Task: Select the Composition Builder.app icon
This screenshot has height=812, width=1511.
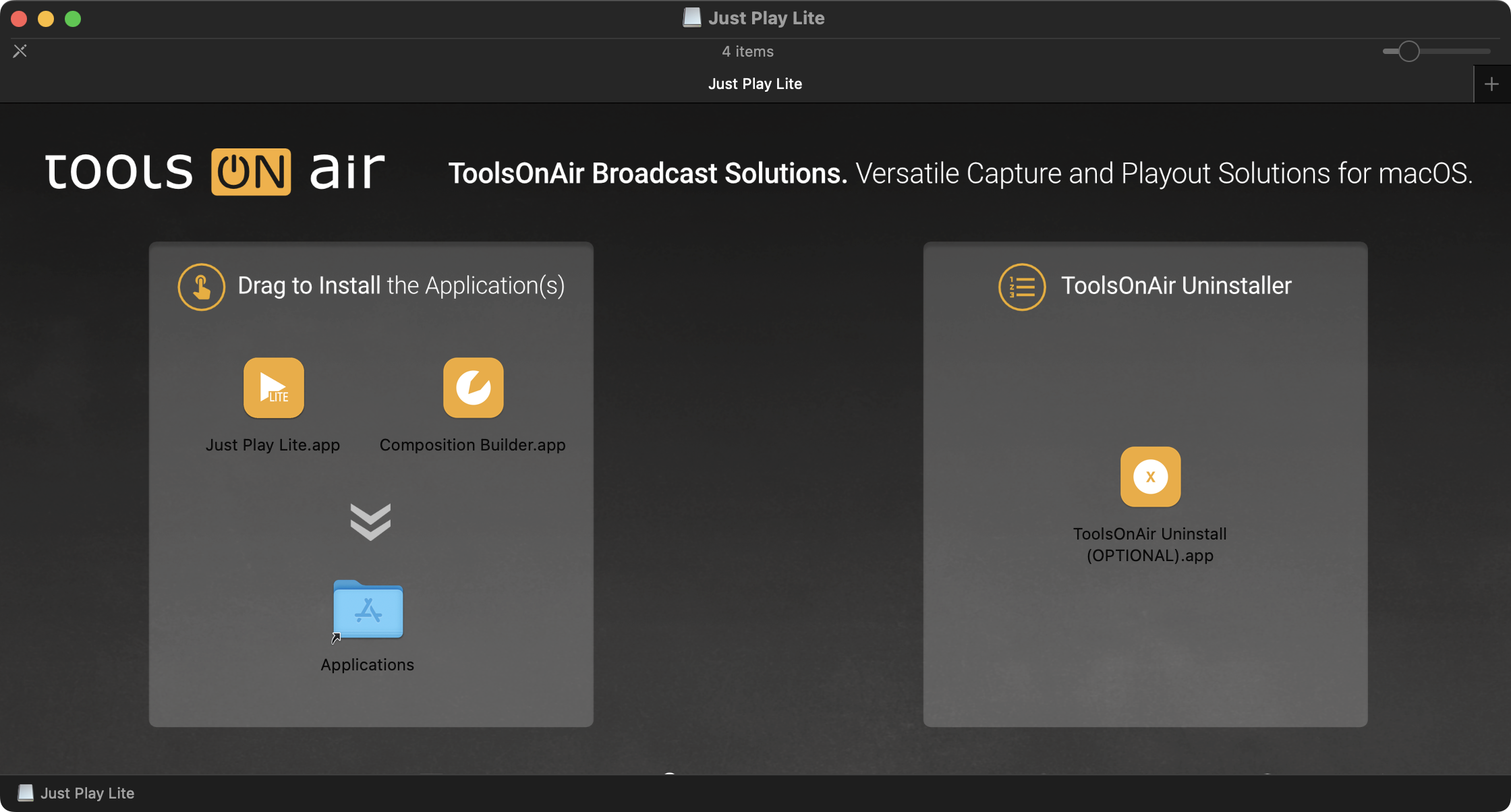Action: [473, 388]
